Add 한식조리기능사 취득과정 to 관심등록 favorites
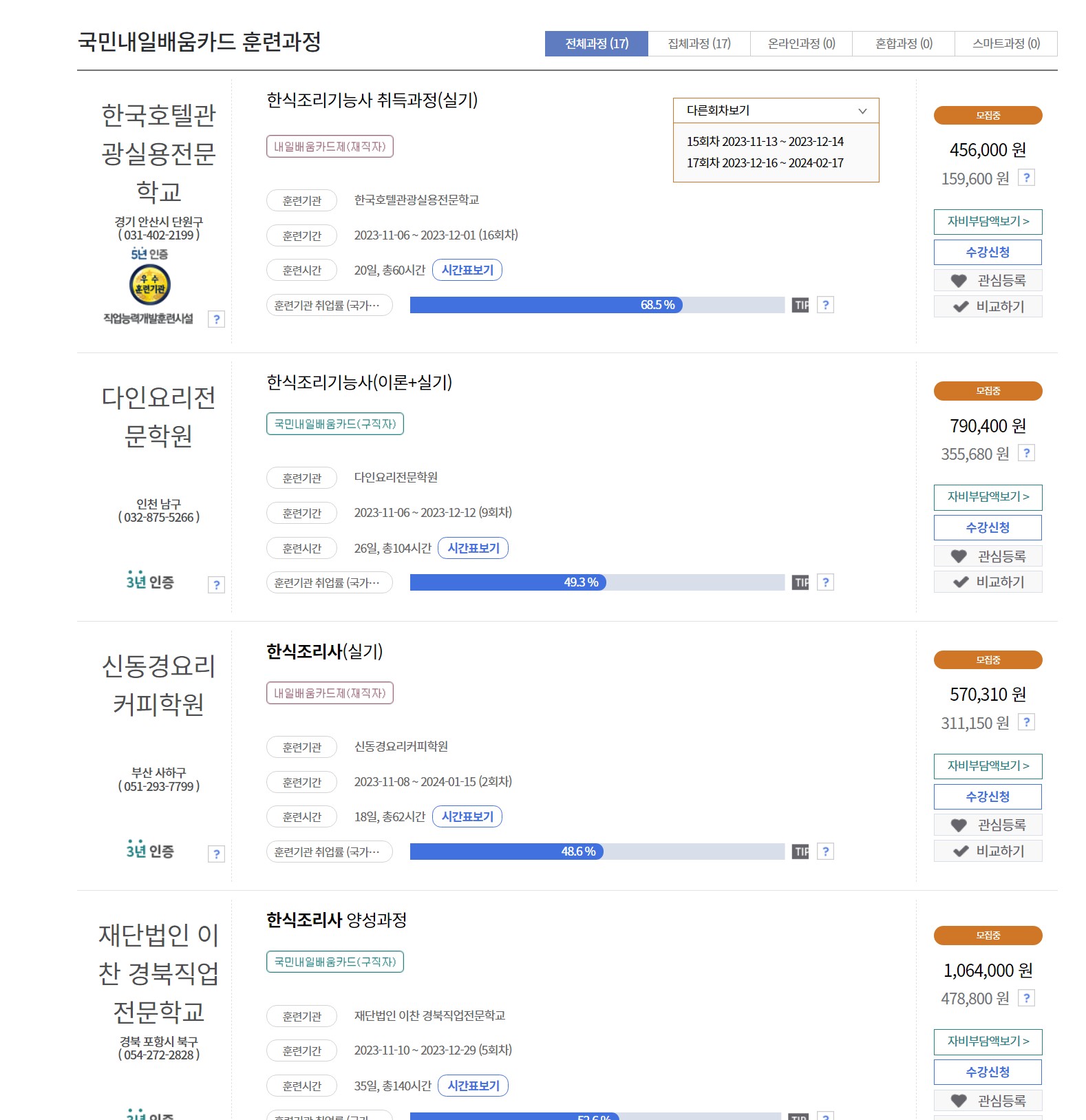The height and width of the screenshot is (1120, 1086). [x=988, y=280]
